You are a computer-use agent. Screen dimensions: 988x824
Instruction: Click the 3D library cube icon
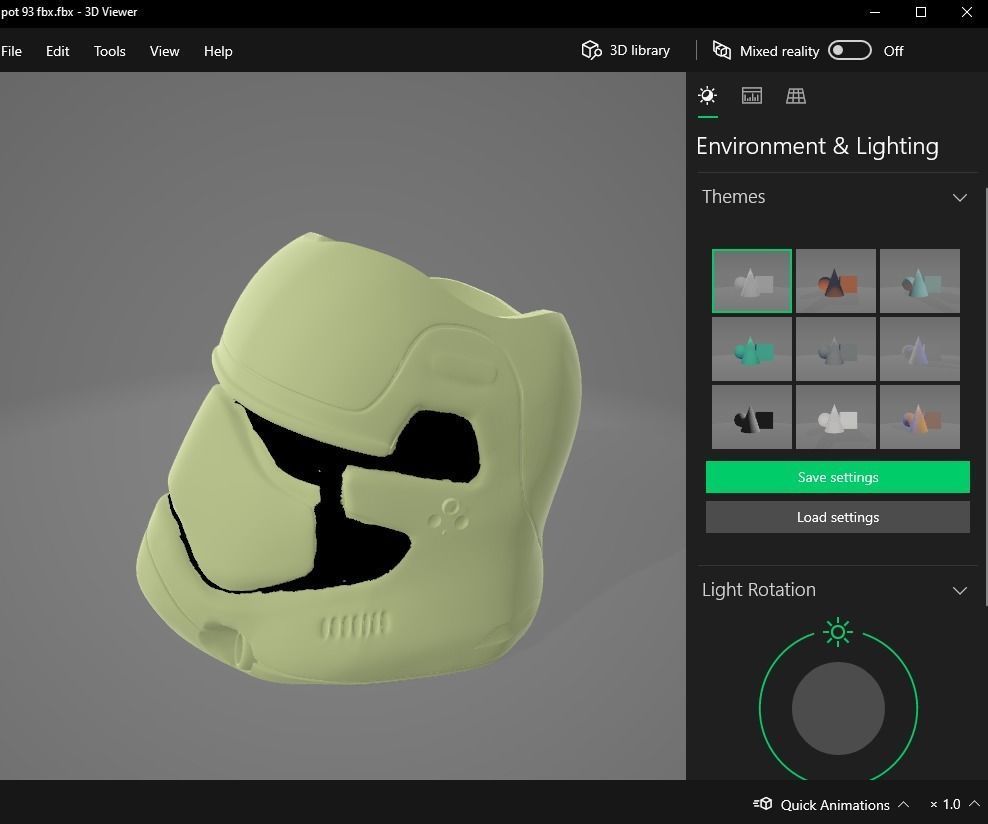(591, 50)
